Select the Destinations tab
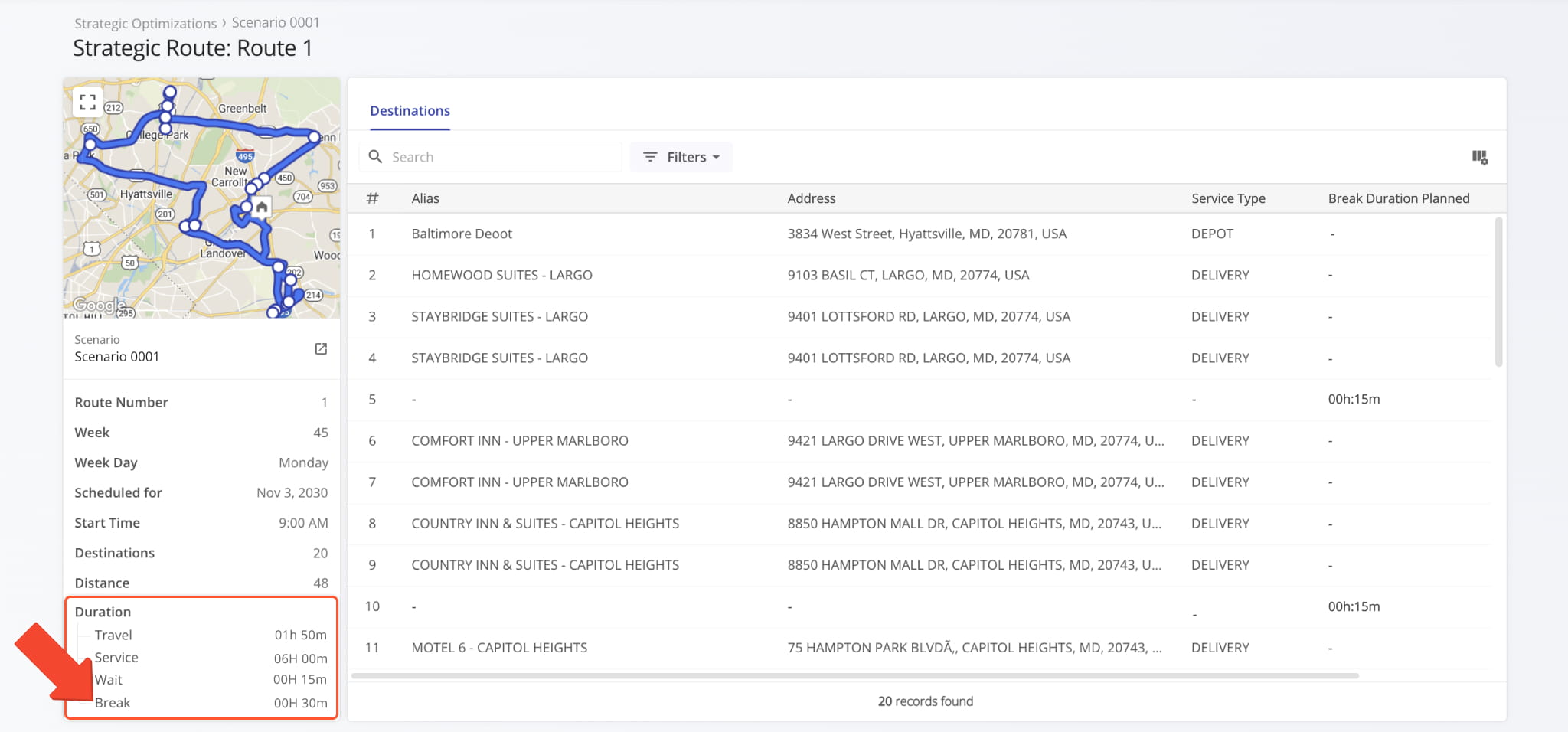 pos(410,111)
